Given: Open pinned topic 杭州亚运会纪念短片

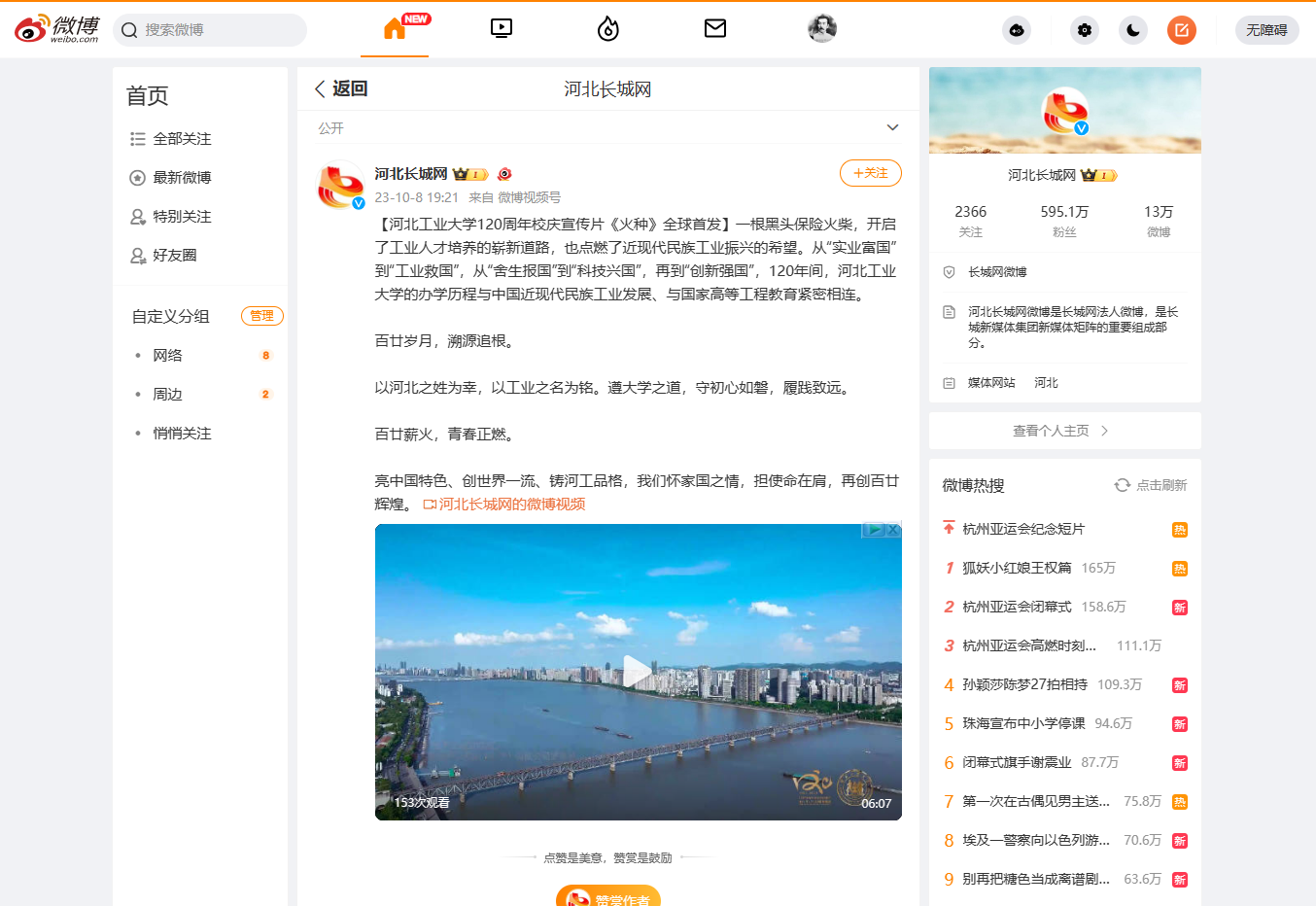Looking at the screenshot, I should point(1023,529).
